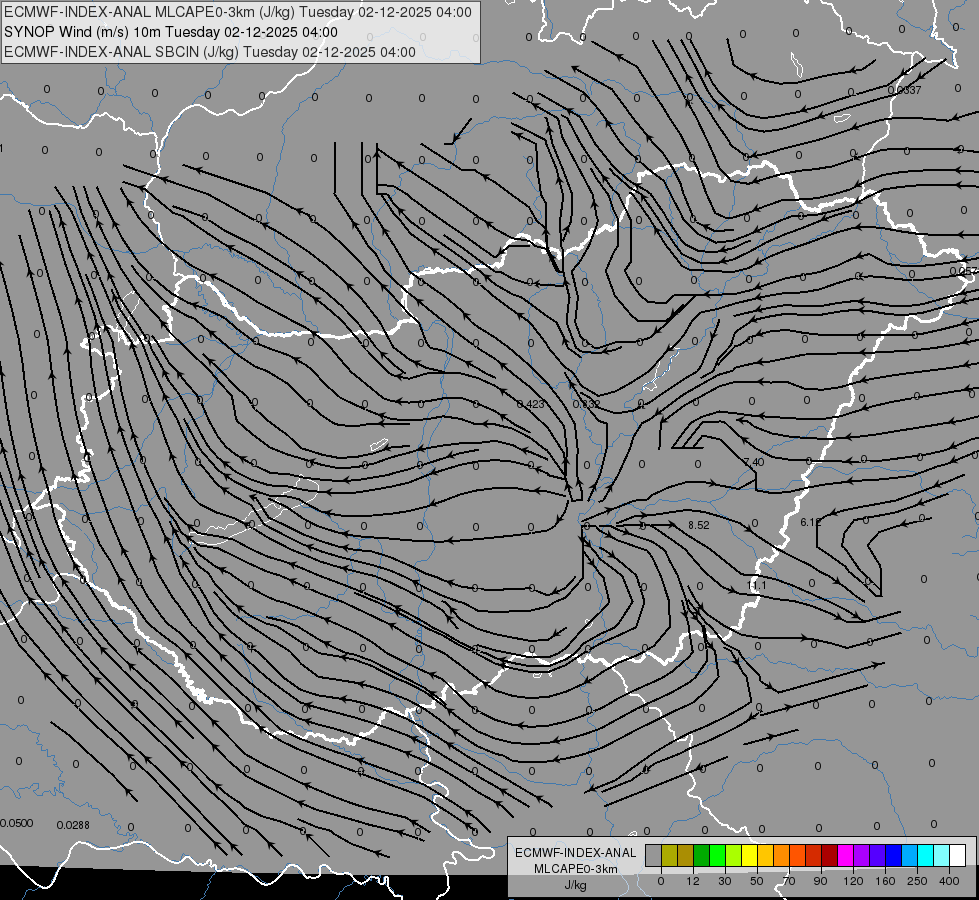Click colorbar tick label 400

949,881
